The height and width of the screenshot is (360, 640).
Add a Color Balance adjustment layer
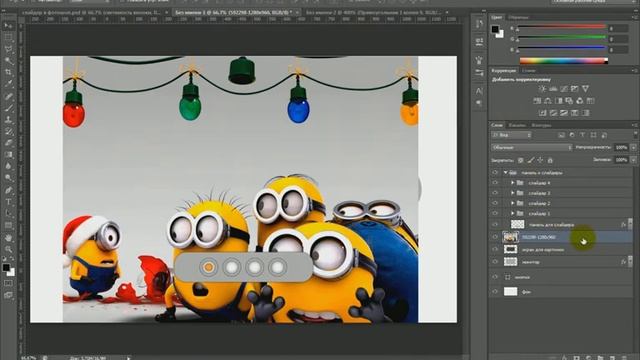point(548,101)
